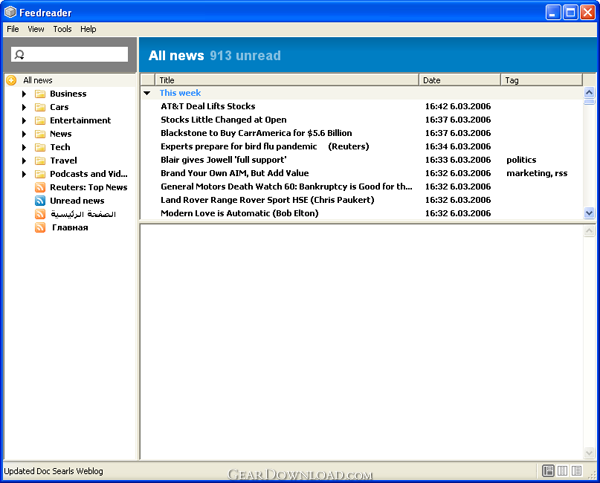This screenshot has width=600, height=483.
Task: Click the 16:33 6.03.2006 date cell
Action: (x=458, y=160)
